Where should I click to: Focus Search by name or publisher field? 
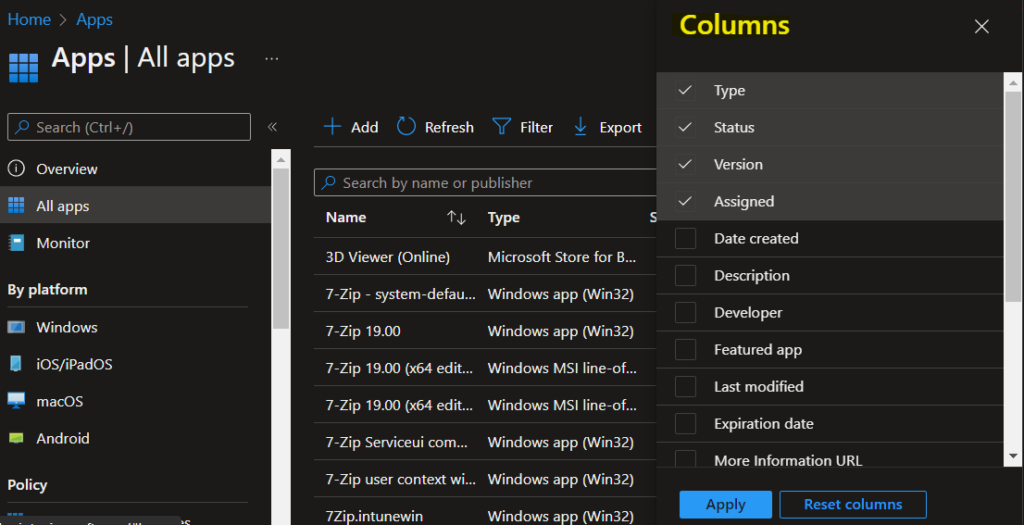click(x=485, y=183)
